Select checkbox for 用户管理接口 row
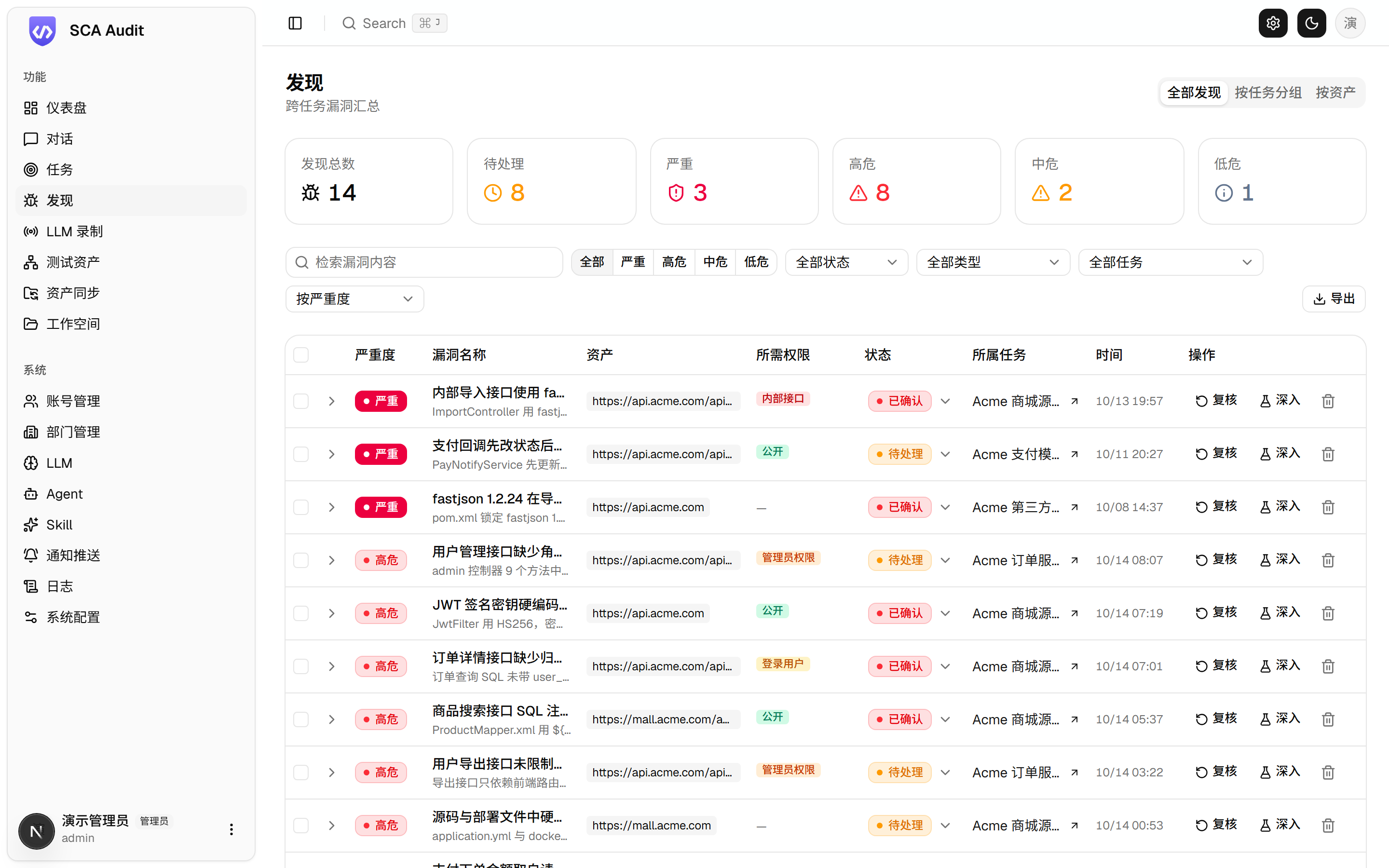The image size is (1389, 868). (301, 560)
